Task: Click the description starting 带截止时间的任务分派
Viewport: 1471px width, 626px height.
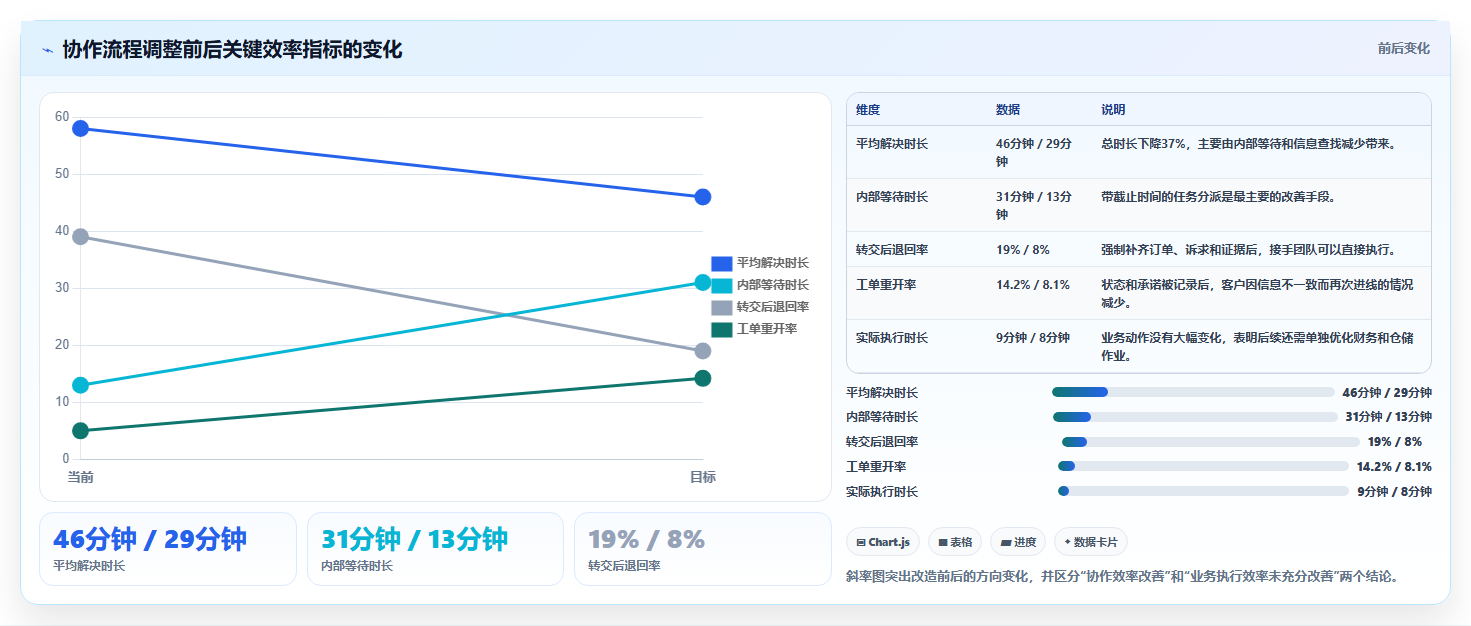Action: click(x=1218, y=197)
